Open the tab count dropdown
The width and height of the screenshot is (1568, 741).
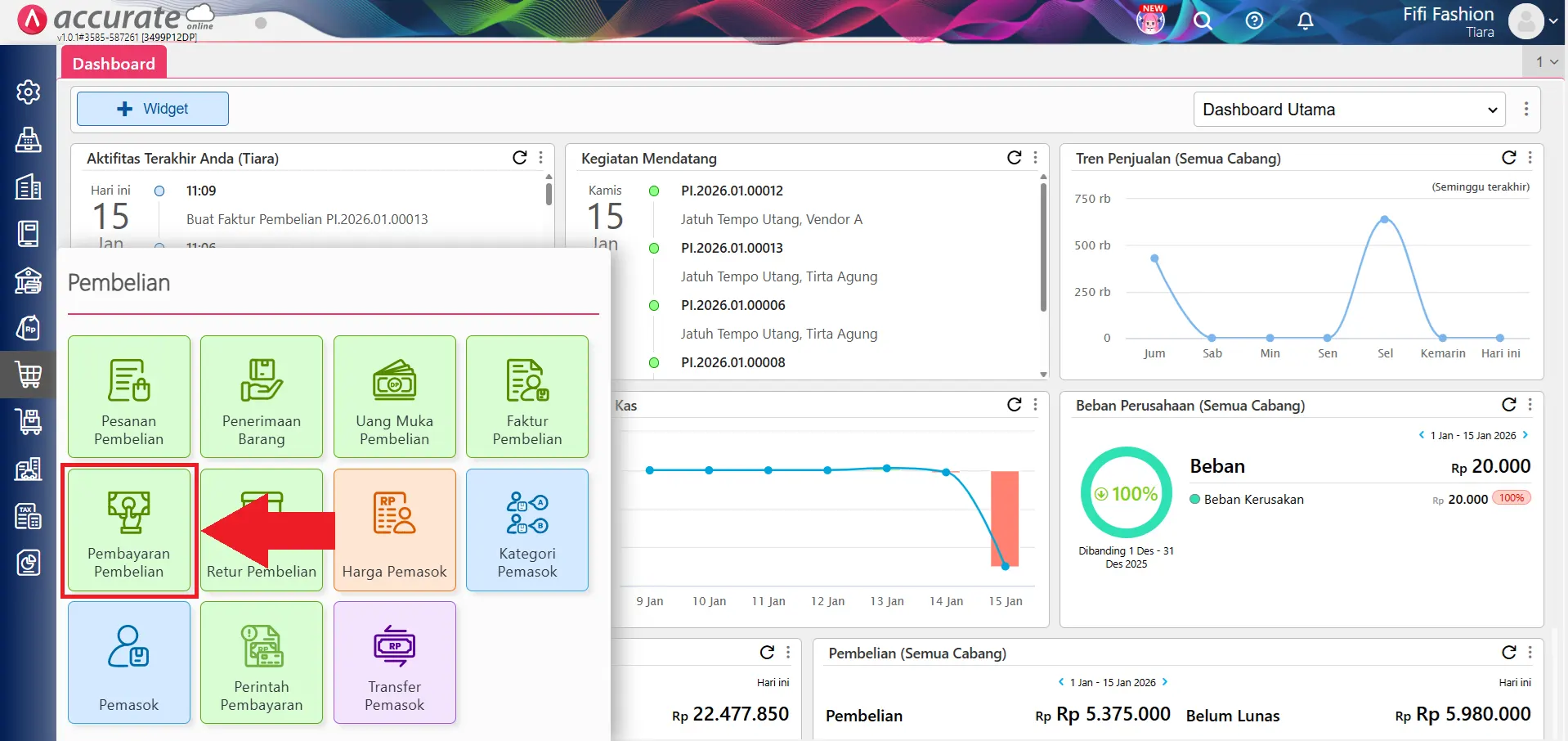[1546, 62]
